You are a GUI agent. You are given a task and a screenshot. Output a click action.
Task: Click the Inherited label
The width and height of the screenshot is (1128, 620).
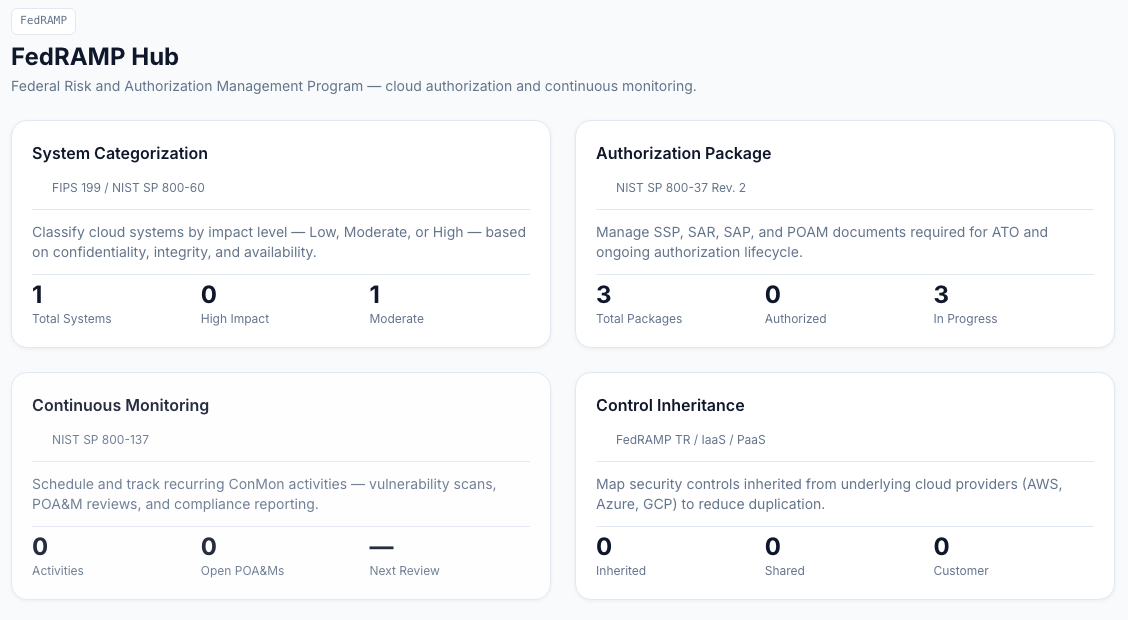(x=621, y=570)
